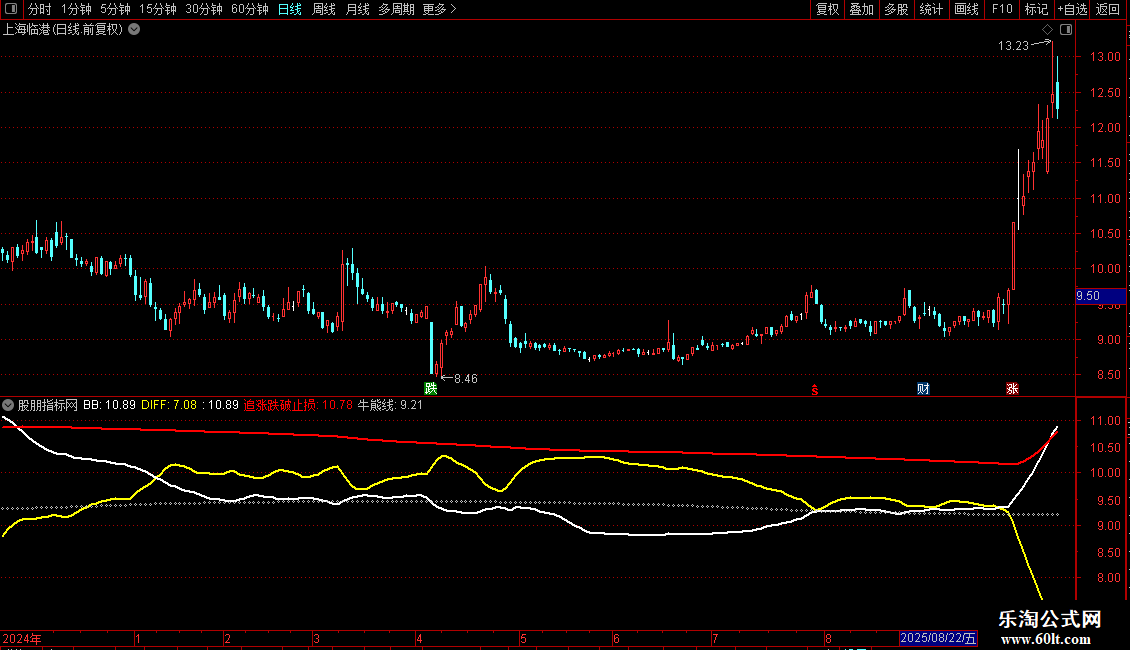1130x650 pixels.
Task: Click the red $ marker on the chart
Action: click(x=815, y=390)
